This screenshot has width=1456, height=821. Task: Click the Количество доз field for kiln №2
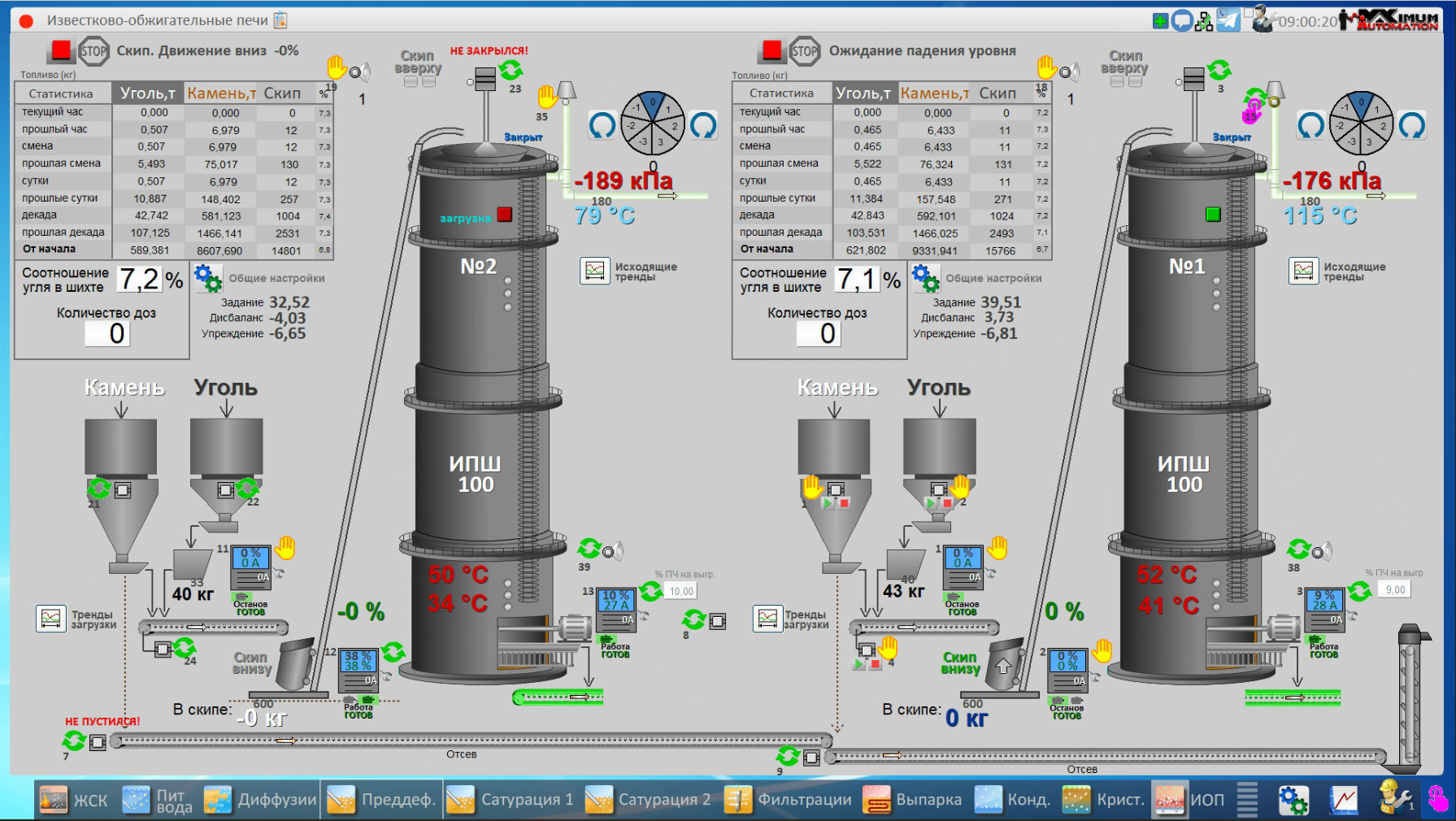(x=108, y=333)
